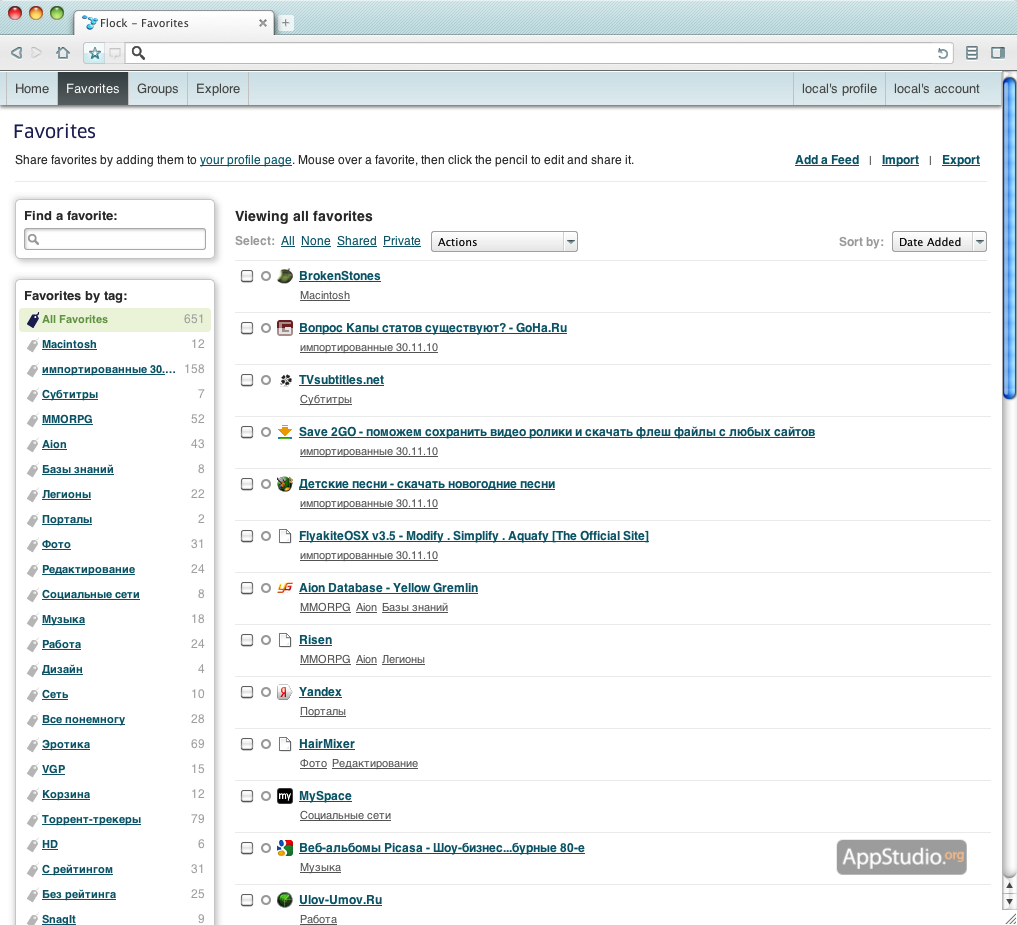This screenshot has width=1017, height=925.
Task: Select the Risen favorite checkbox
Action: (x=247, y=640)
